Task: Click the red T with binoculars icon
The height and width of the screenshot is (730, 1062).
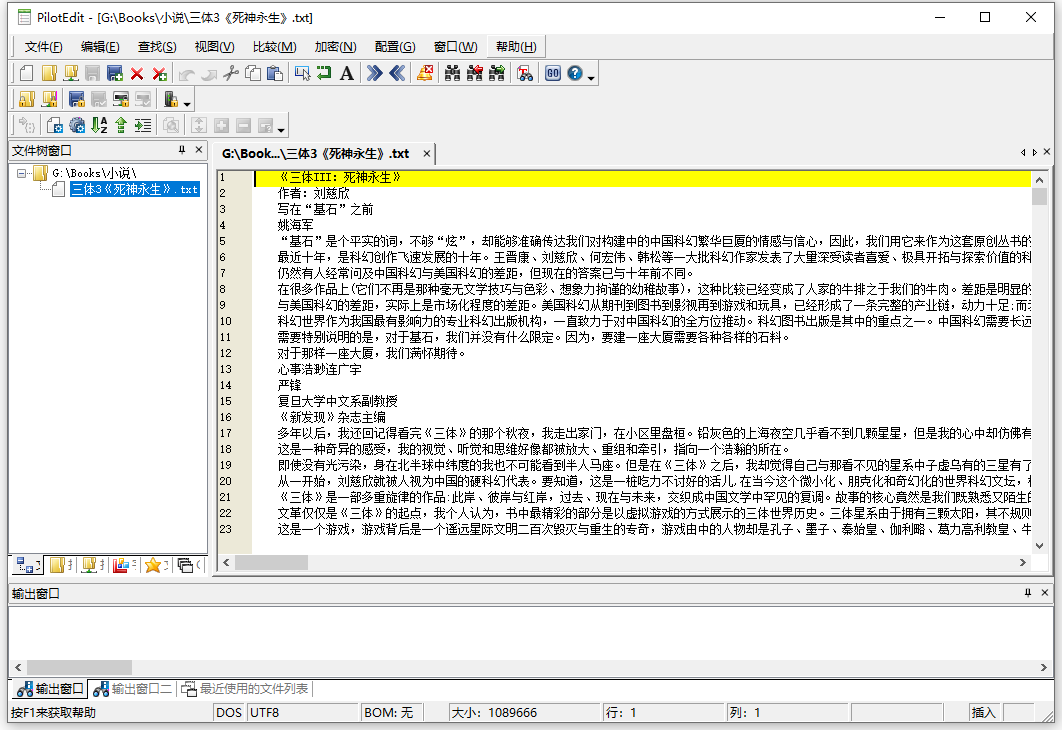Action: pos(524,73)
